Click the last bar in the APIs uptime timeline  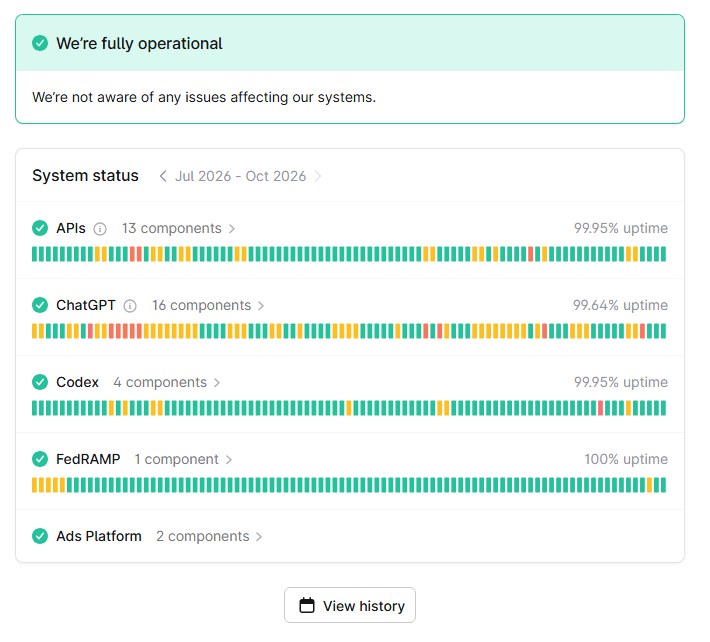point(663,254)
